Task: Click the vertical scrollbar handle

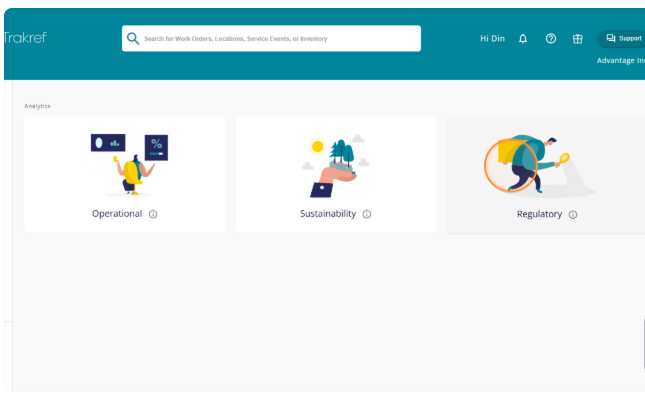Action: 644,344
